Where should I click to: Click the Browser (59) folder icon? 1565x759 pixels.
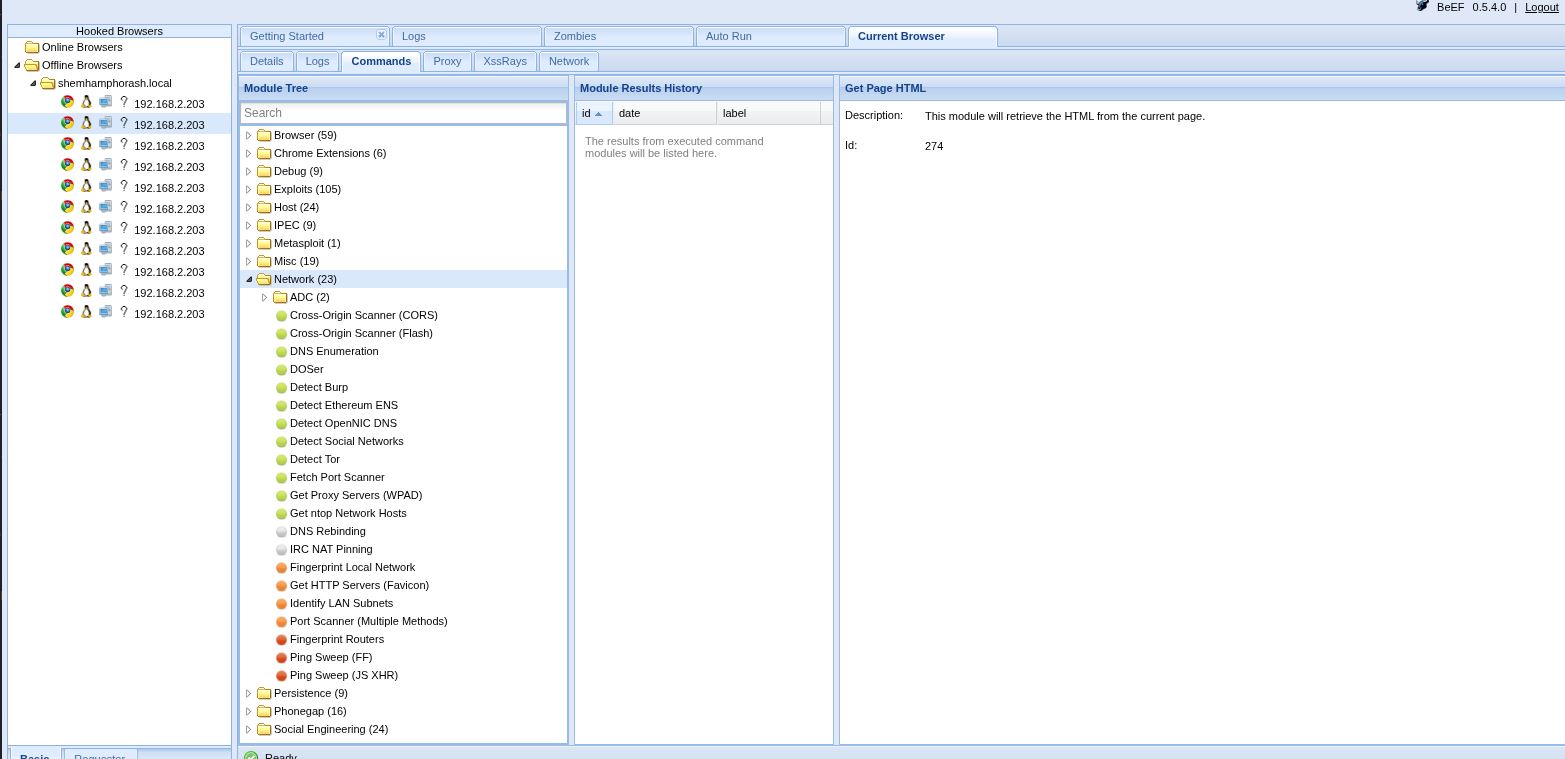[x=264, y=135]
